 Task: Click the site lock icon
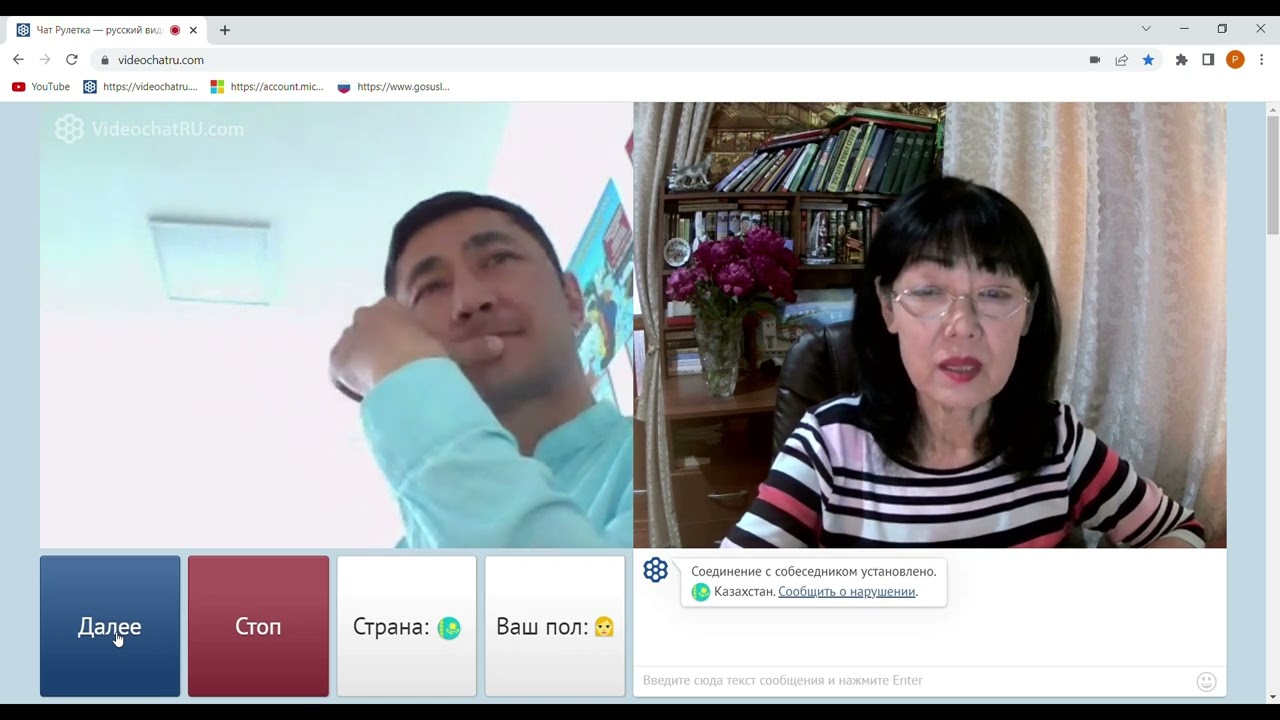tap(105, 60)
